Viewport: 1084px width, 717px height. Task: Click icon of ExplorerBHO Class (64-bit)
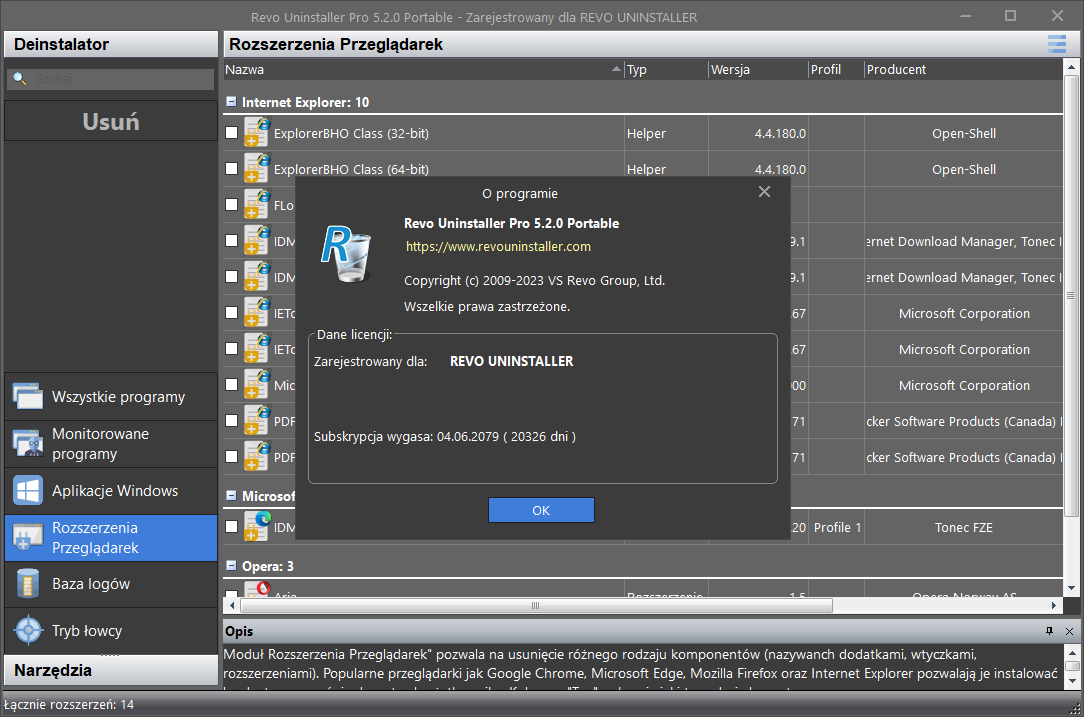coord(256,168)
